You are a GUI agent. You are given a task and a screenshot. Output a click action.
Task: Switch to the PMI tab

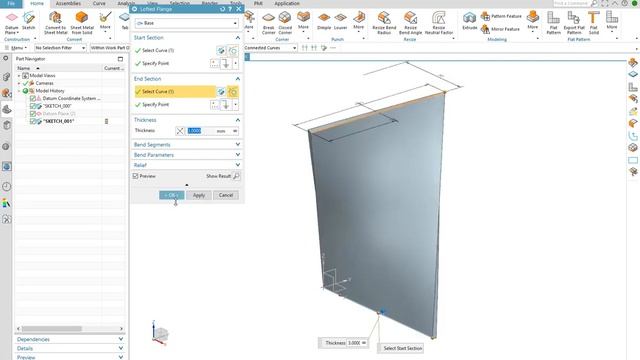click(x=258, y=3)
